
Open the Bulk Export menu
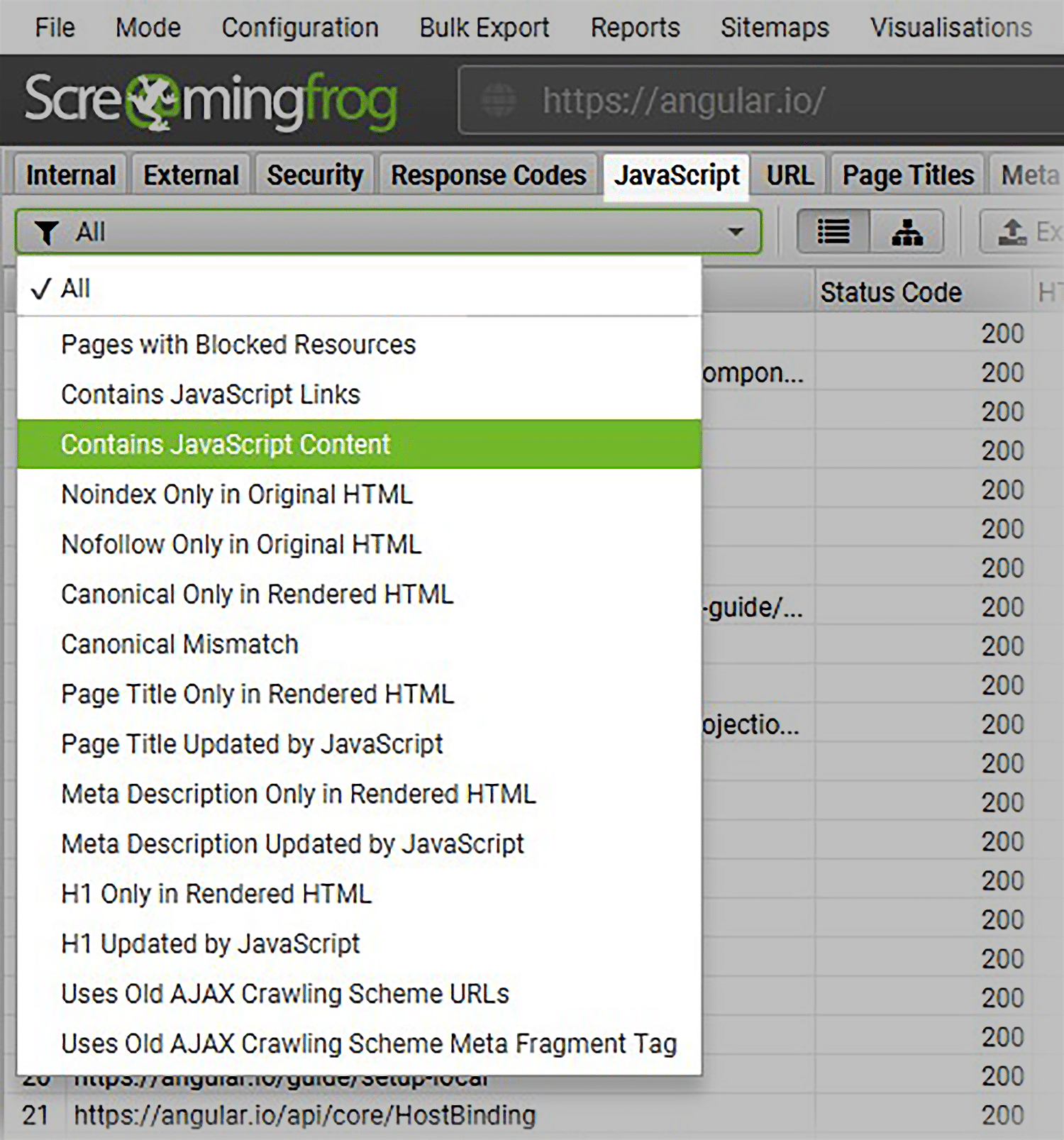tap(484, 28)
